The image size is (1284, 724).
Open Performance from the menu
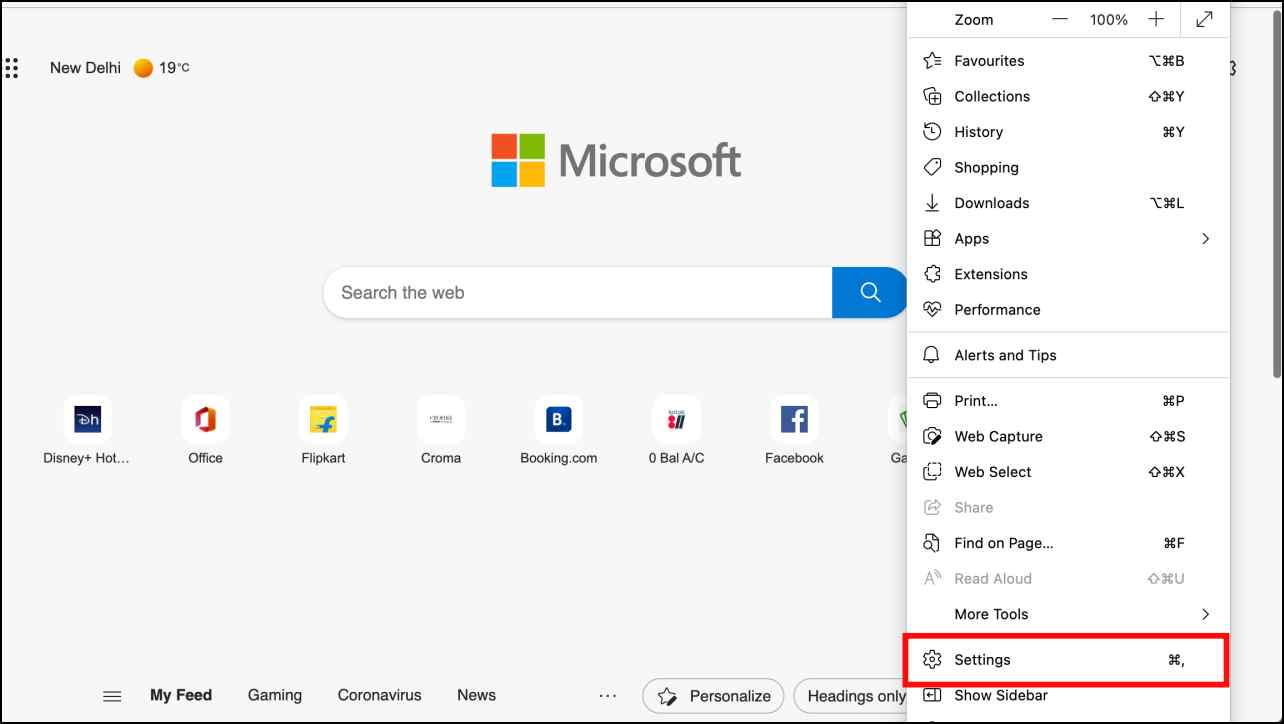click(x=1068, y=310)
